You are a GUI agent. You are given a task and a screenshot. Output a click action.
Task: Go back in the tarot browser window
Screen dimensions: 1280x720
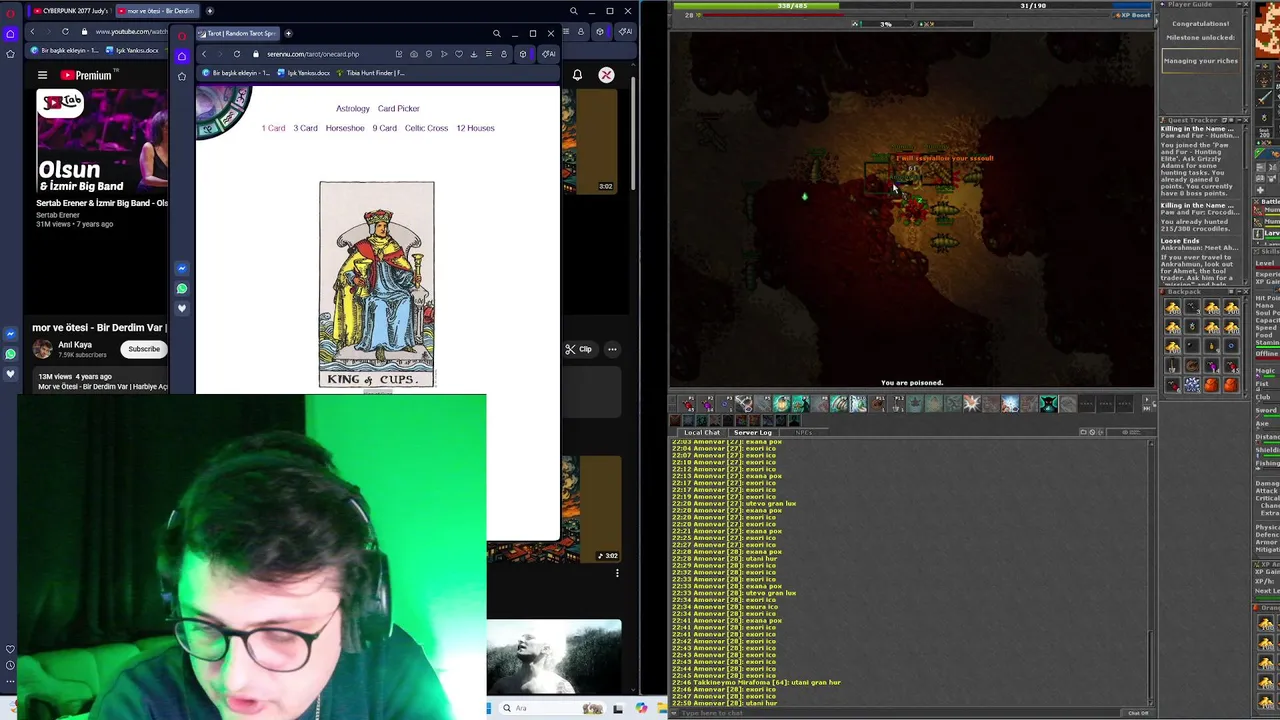(204, 54)
